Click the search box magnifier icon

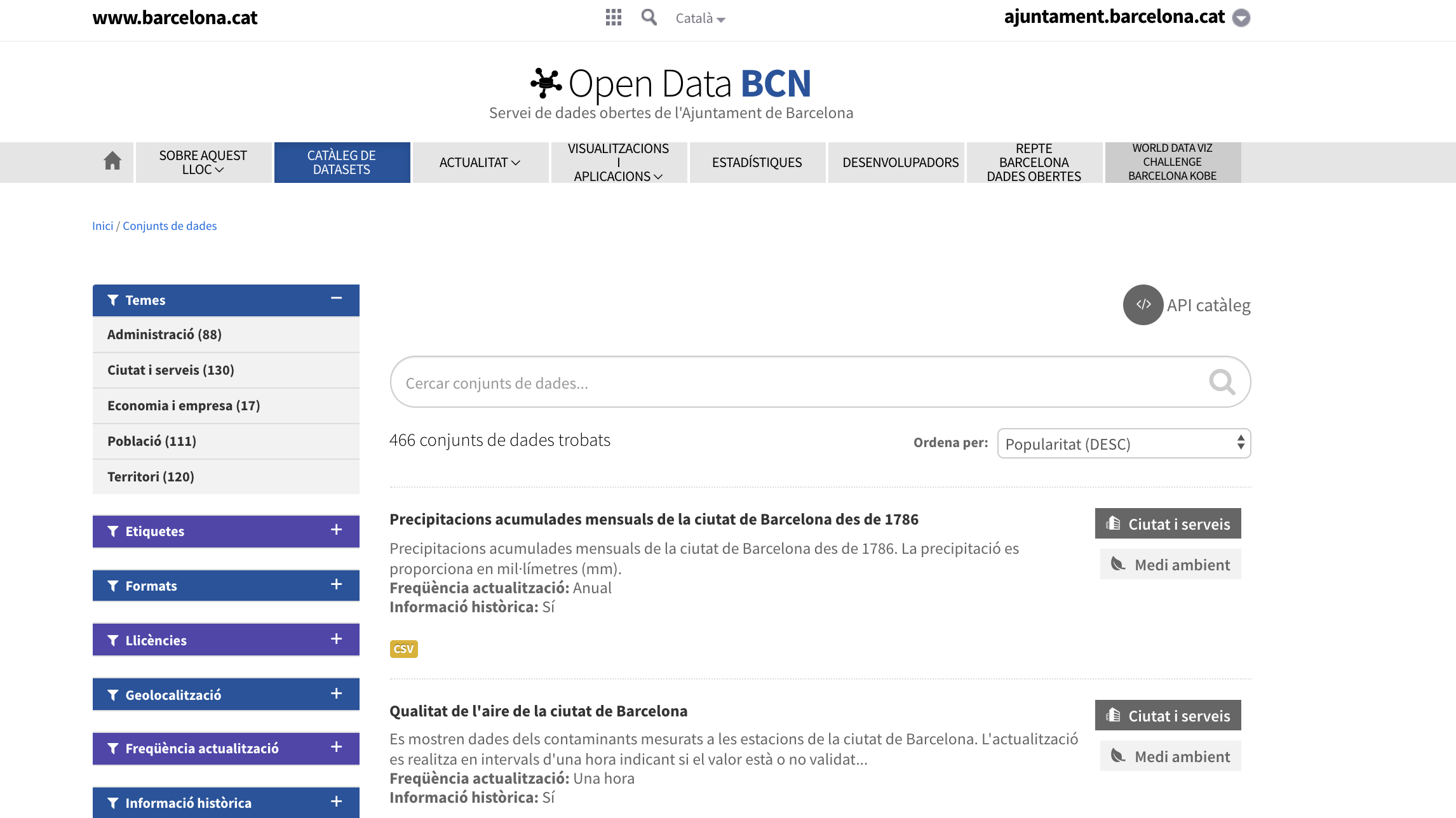1221,382
